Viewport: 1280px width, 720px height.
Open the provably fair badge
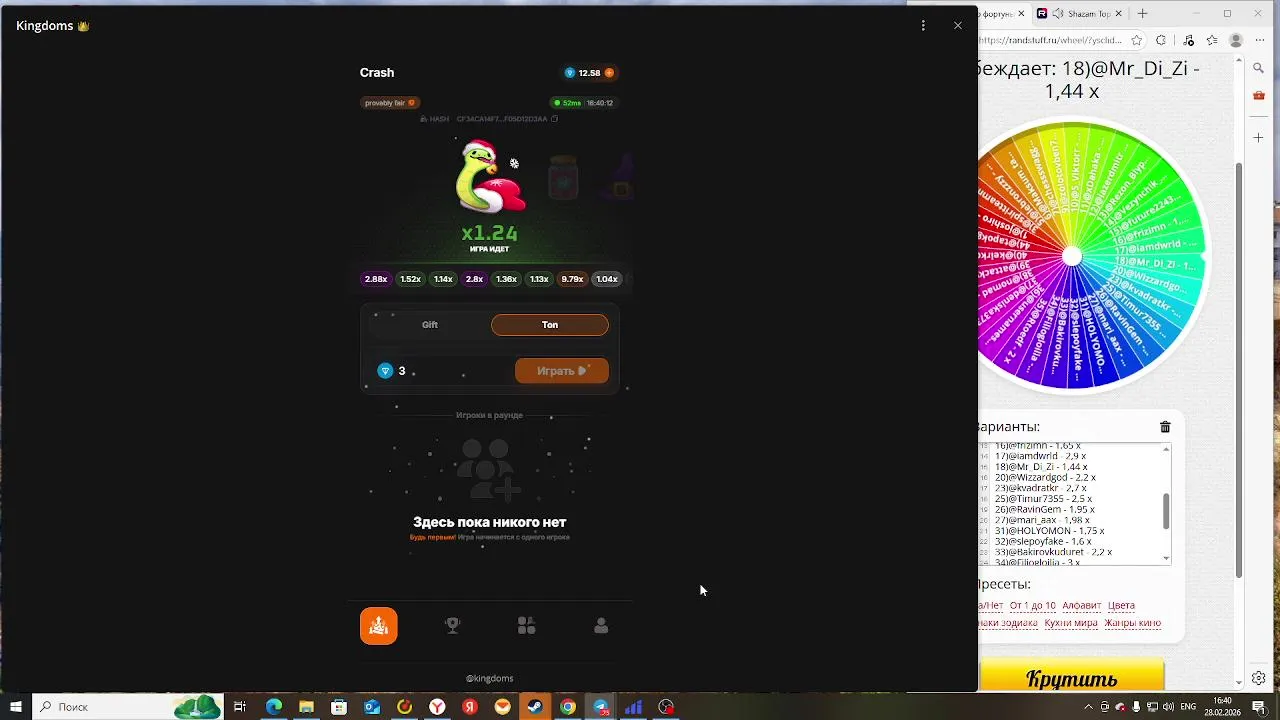tap(390, 103)
